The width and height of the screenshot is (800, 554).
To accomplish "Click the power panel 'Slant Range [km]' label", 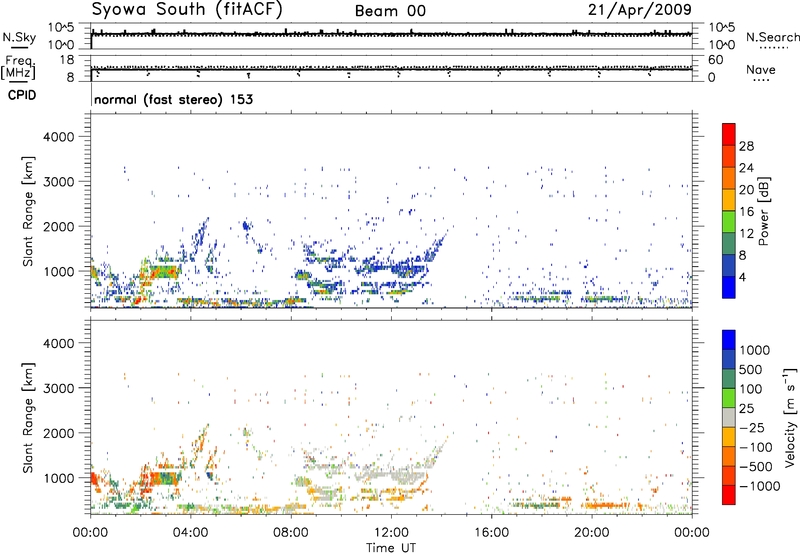I will (28, 211).
